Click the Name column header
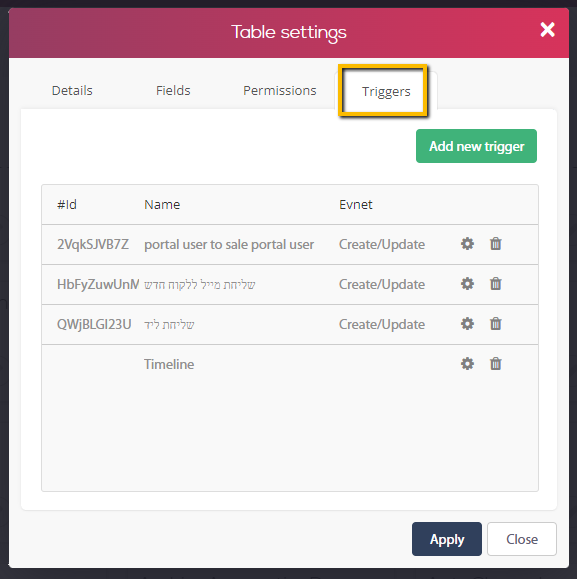Viewport: 577px width, 579px height. point(162,205)
